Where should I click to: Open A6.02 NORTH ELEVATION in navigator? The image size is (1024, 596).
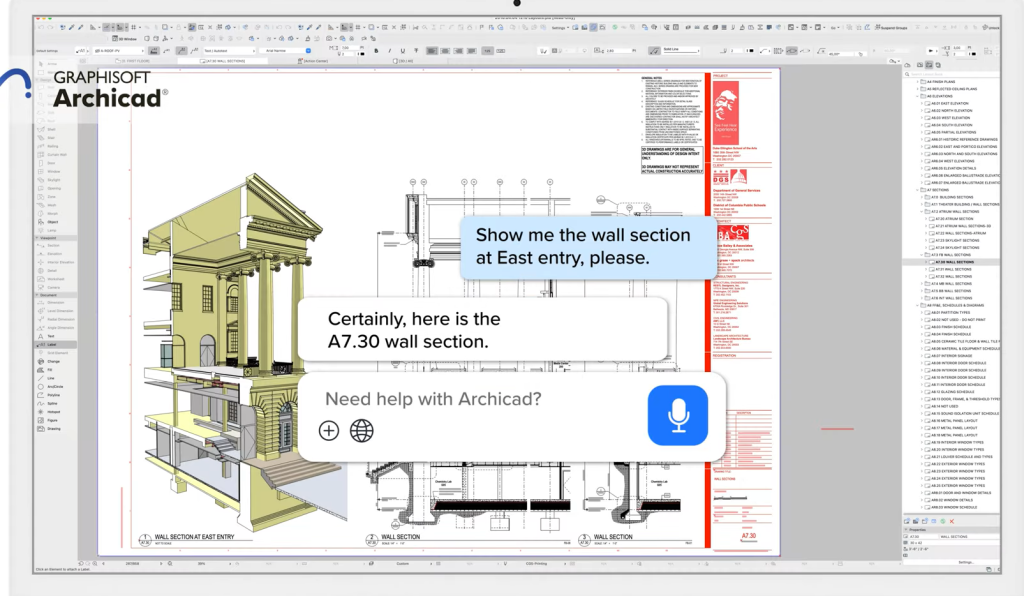[x=950, y=110]
